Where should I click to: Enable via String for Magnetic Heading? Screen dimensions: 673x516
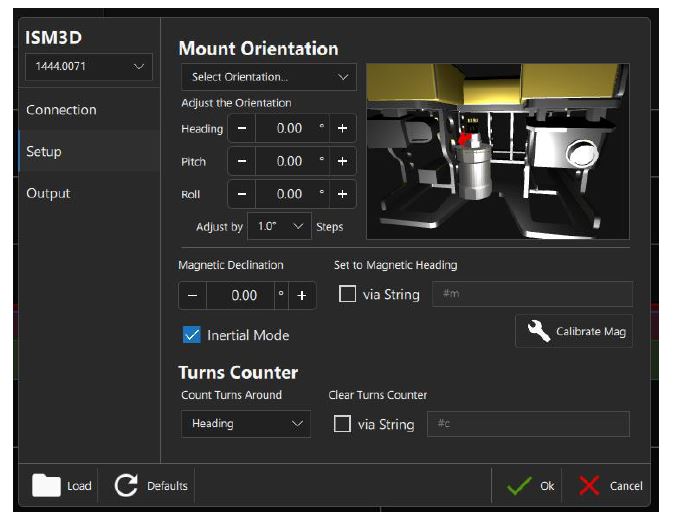click(347, 295)
